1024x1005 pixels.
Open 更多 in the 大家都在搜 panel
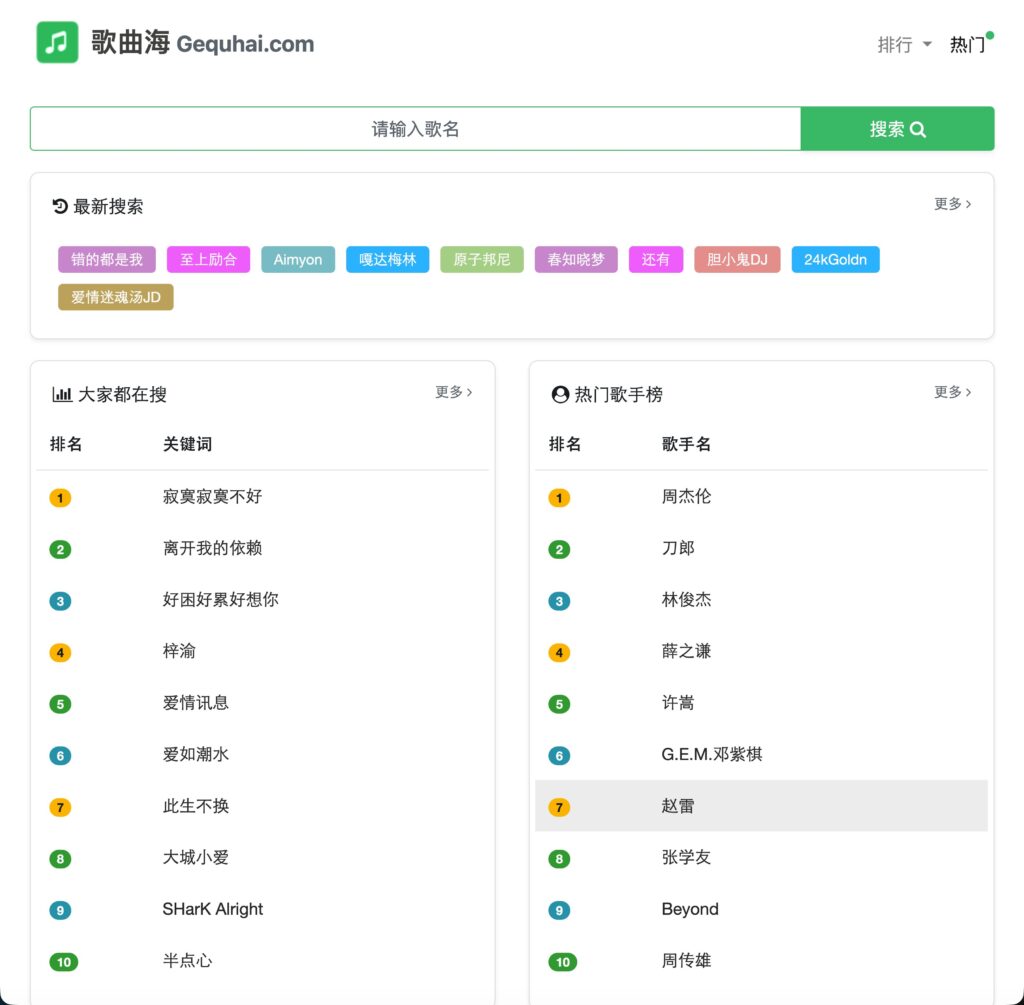coord(454,392)
